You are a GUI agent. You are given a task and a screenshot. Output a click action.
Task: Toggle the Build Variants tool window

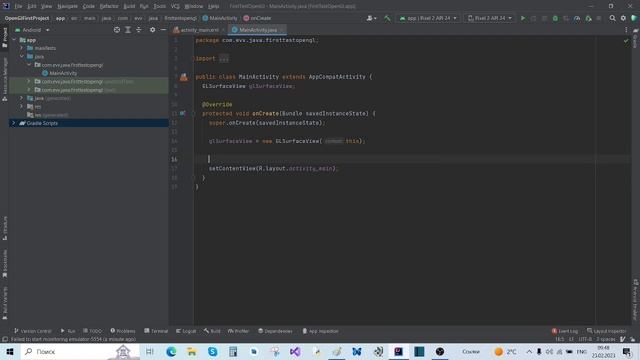[5, 303]
